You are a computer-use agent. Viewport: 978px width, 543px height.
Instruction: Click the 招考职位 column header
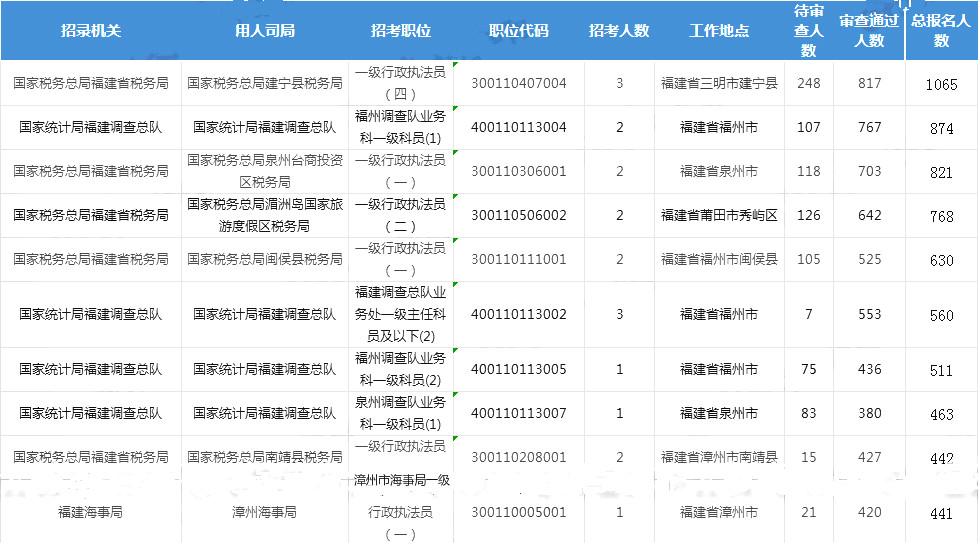pyautogui.click(x=401, y=31)
